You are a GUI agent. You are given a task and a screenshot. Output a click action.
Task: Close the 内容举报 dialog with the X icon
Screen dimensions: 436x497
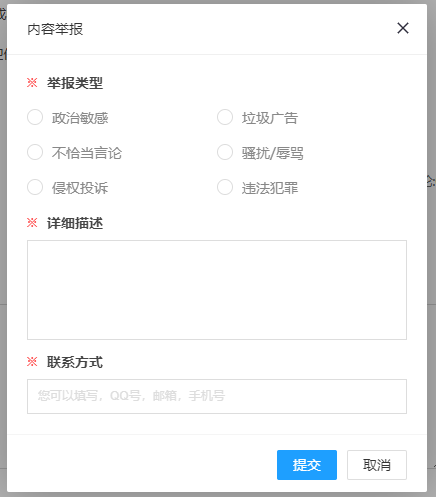[403, 28]
